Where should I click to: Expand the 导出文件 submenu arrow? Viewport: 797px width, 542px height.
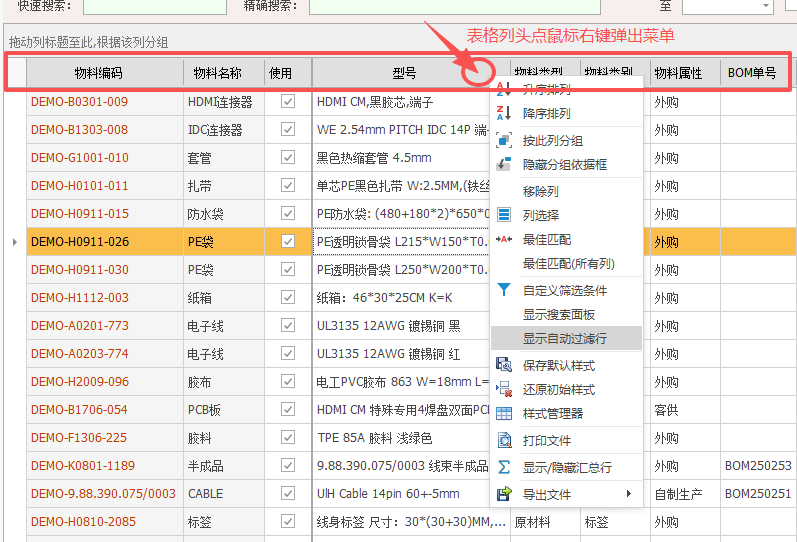(629, 494)
